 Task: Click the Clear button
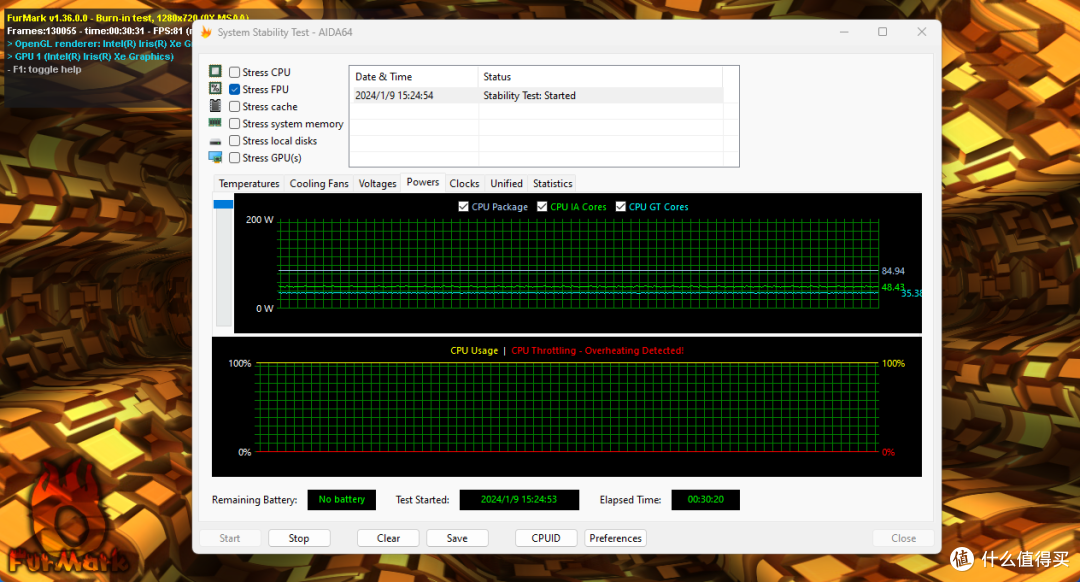tap(388, 538)
